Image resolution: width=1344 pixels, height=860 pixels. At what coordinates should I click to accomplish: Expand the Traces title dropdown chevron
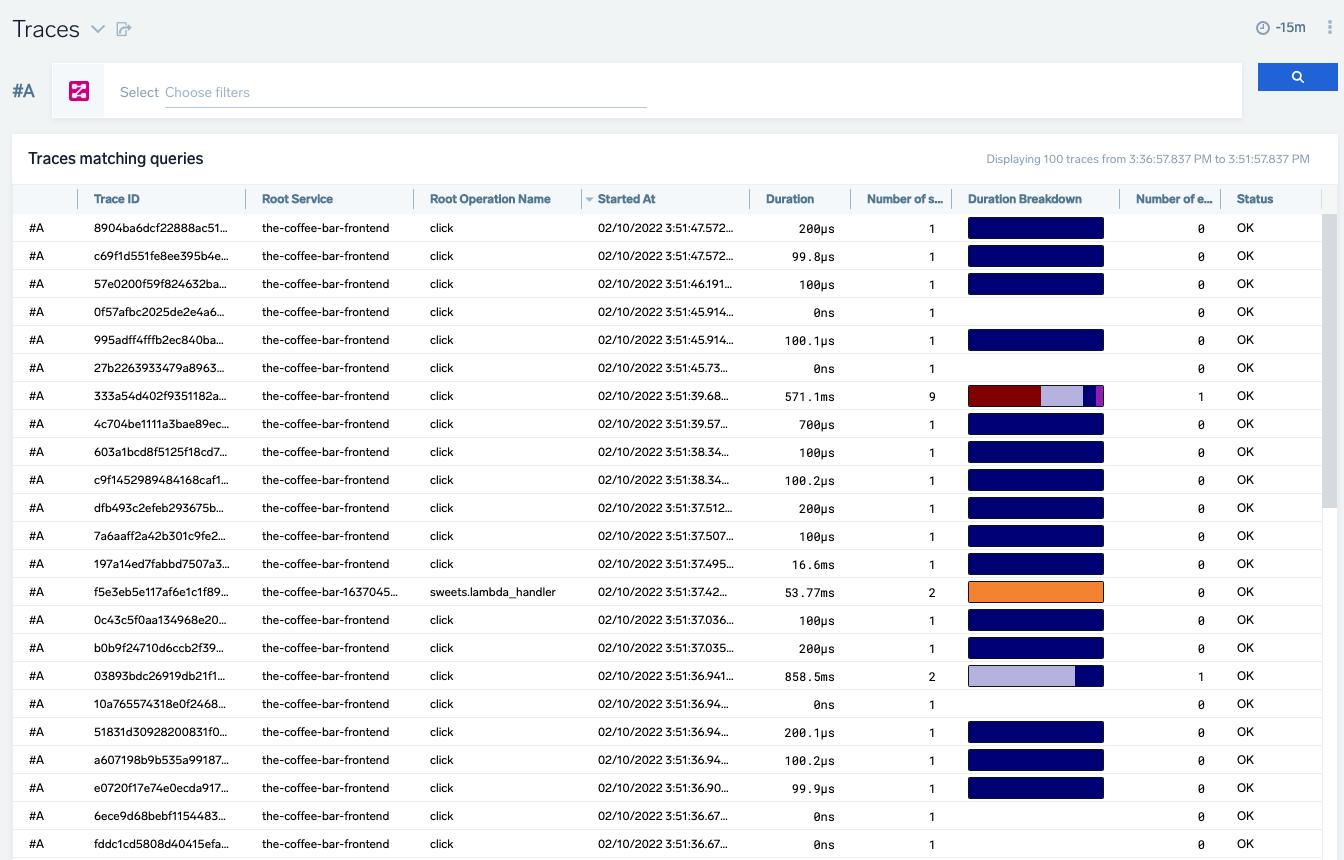[x=98, y=29]
